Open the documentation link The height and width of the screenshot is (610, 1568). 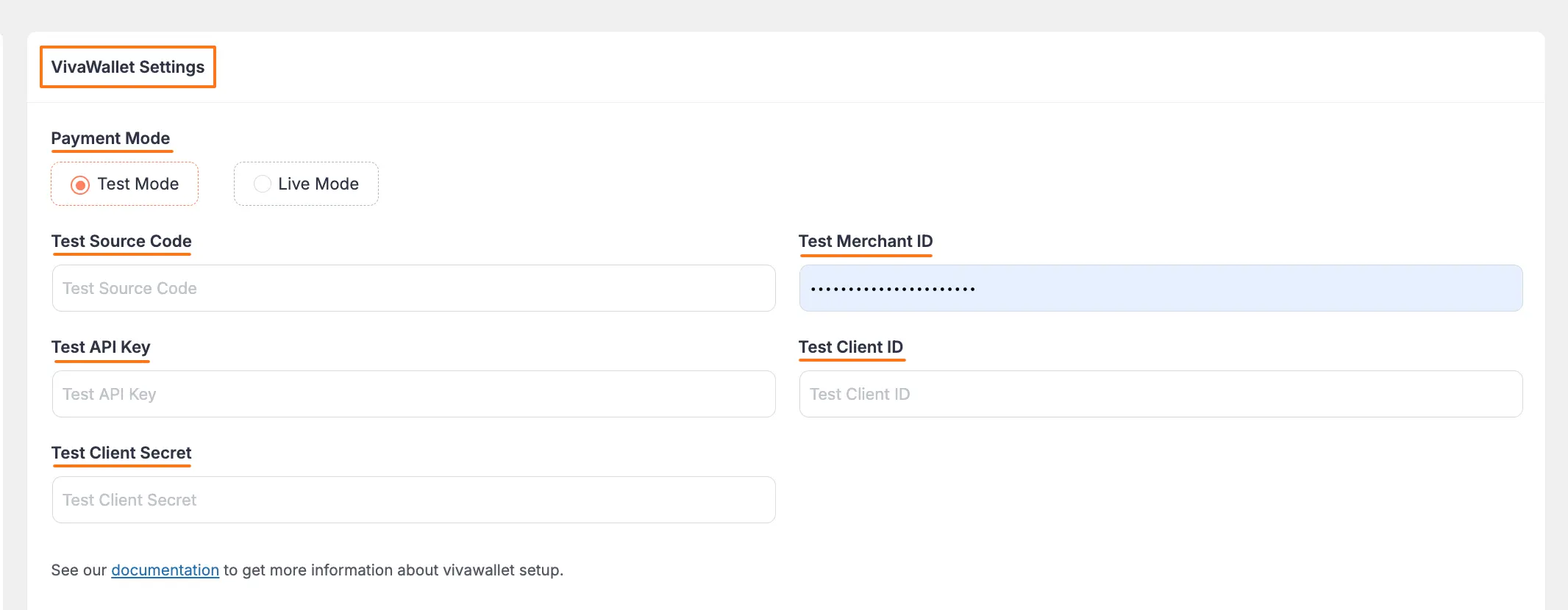click(x=165, y=570)
